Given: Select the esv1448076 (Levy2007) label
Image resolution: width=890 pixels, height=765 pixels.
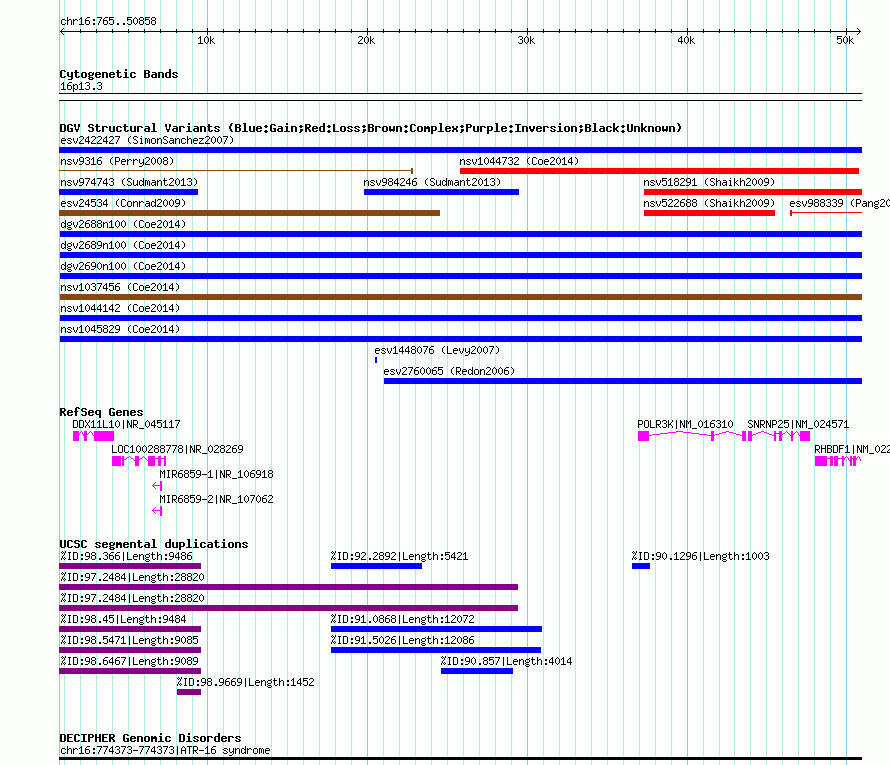Looking at the screenshot, I should (437, 350).
